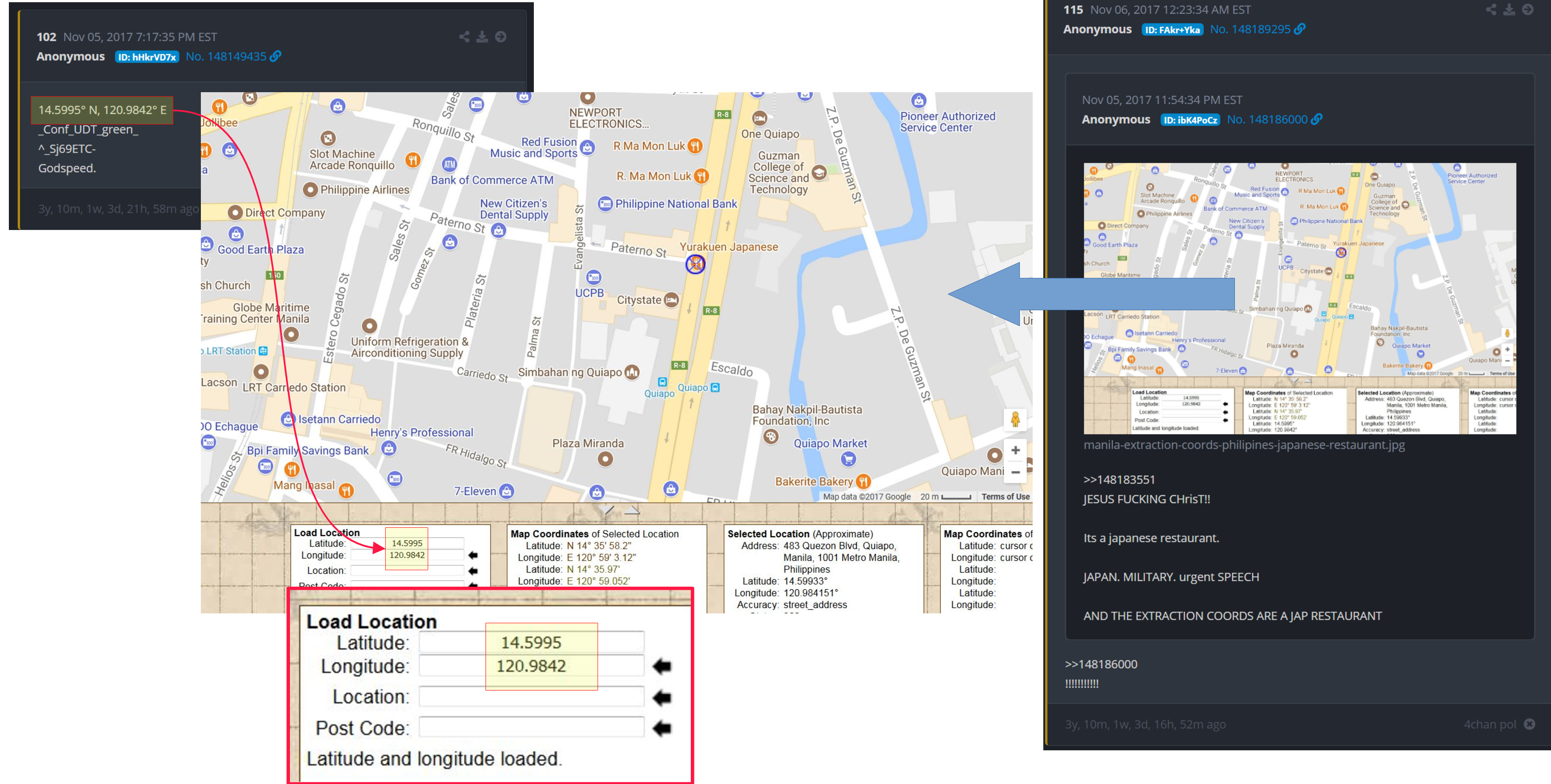This screenshot has width=1551, height=784.
Task: Click the One Quiapo map icon
Action: (x=760, y=118)
